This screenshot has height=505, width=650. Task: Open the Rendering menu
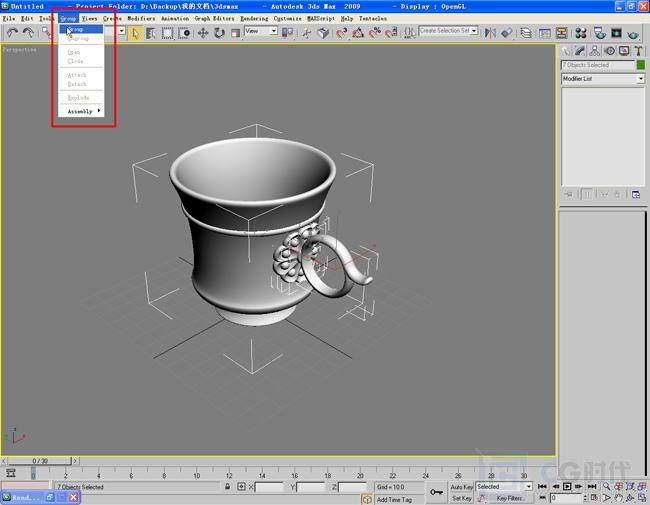[254, 19]
